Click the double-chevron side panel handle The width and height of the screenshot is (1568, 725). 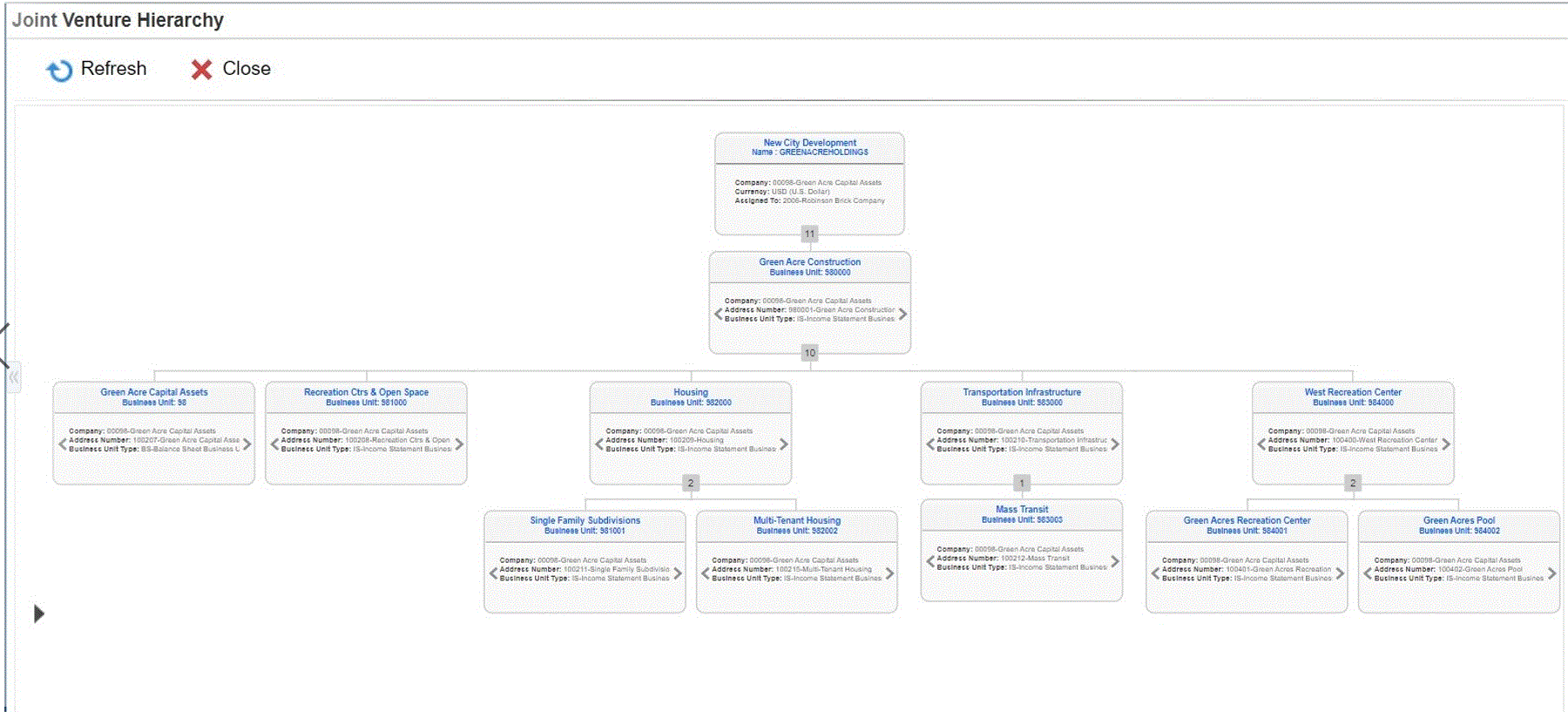14,378
